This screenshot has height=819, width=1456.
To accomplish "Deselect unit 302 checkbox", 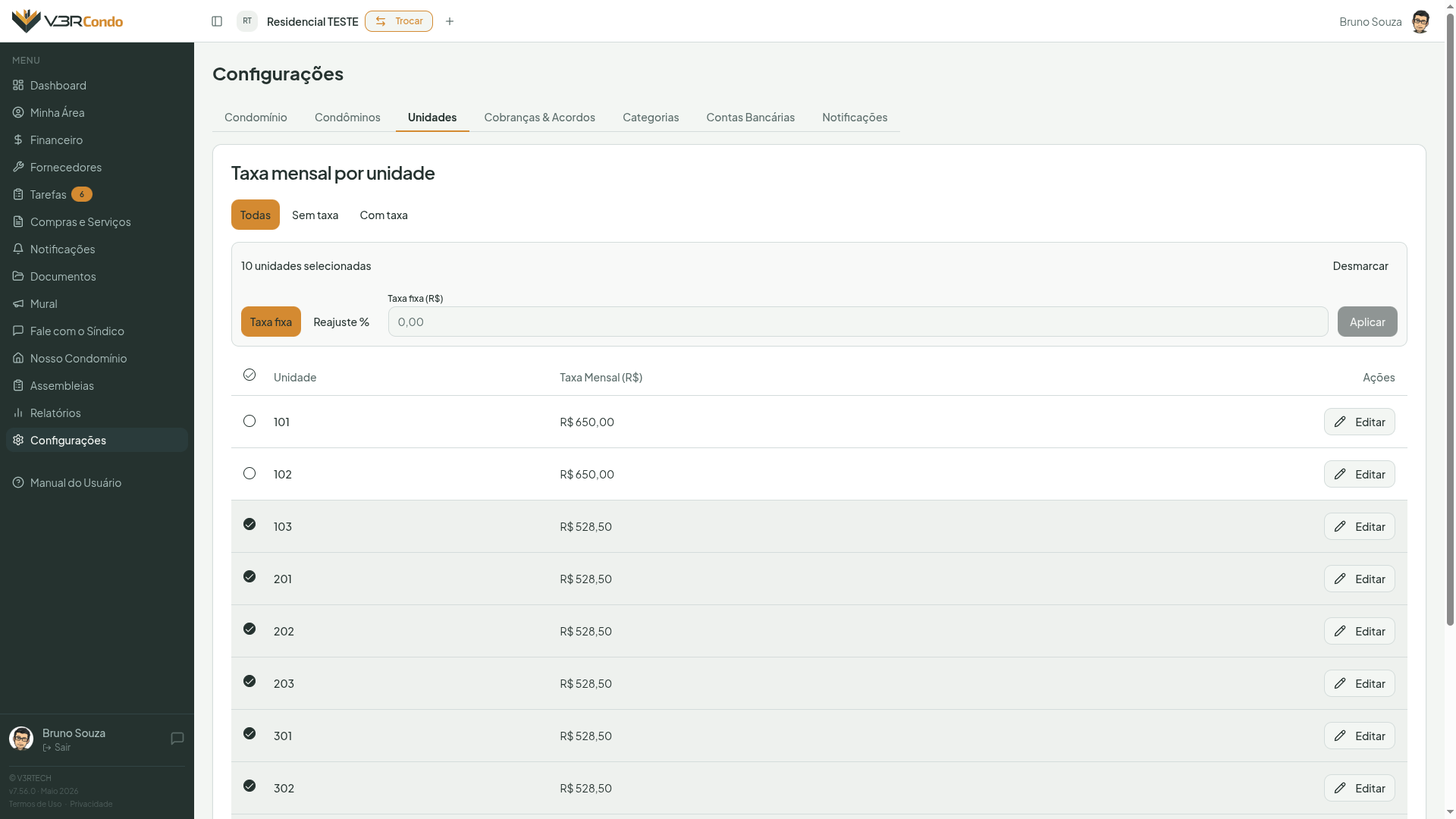I will pos(249,786).
